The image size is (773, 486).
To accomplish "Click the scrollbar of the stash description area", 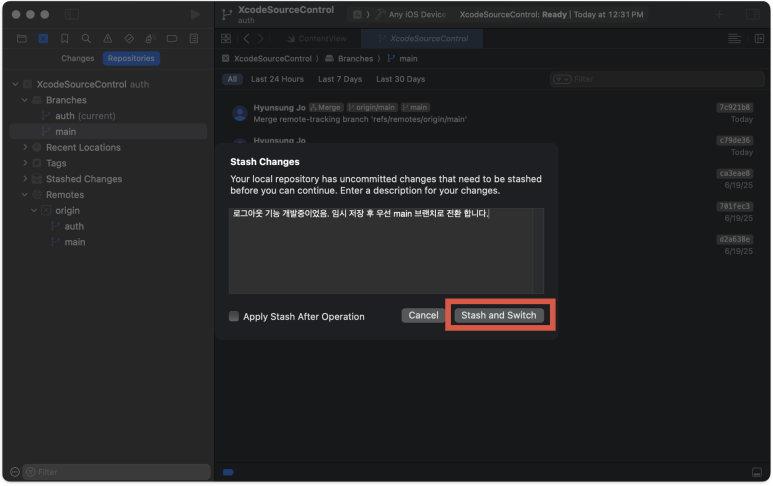I will pos(538,250).
